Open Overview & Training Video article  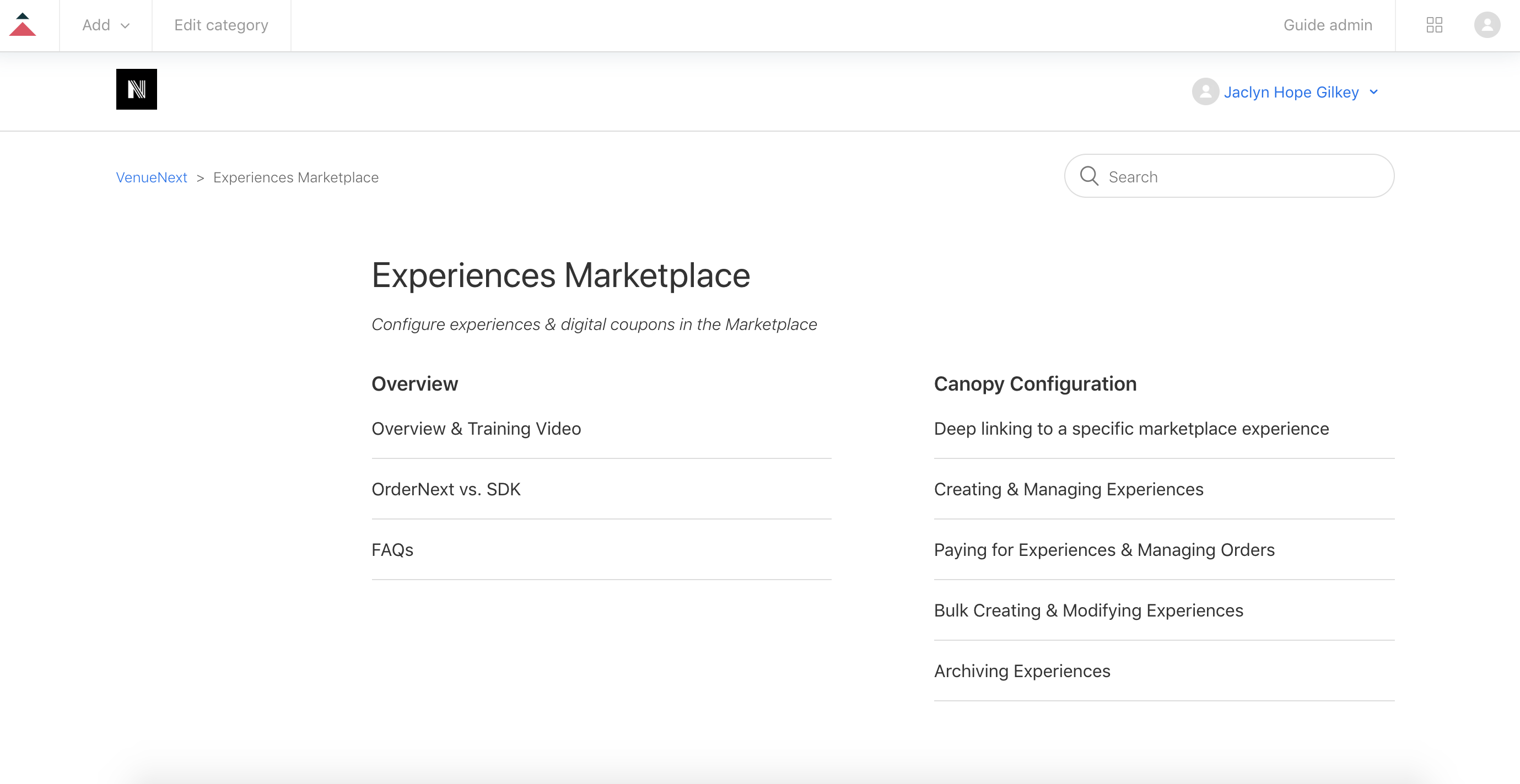point(476,429)
